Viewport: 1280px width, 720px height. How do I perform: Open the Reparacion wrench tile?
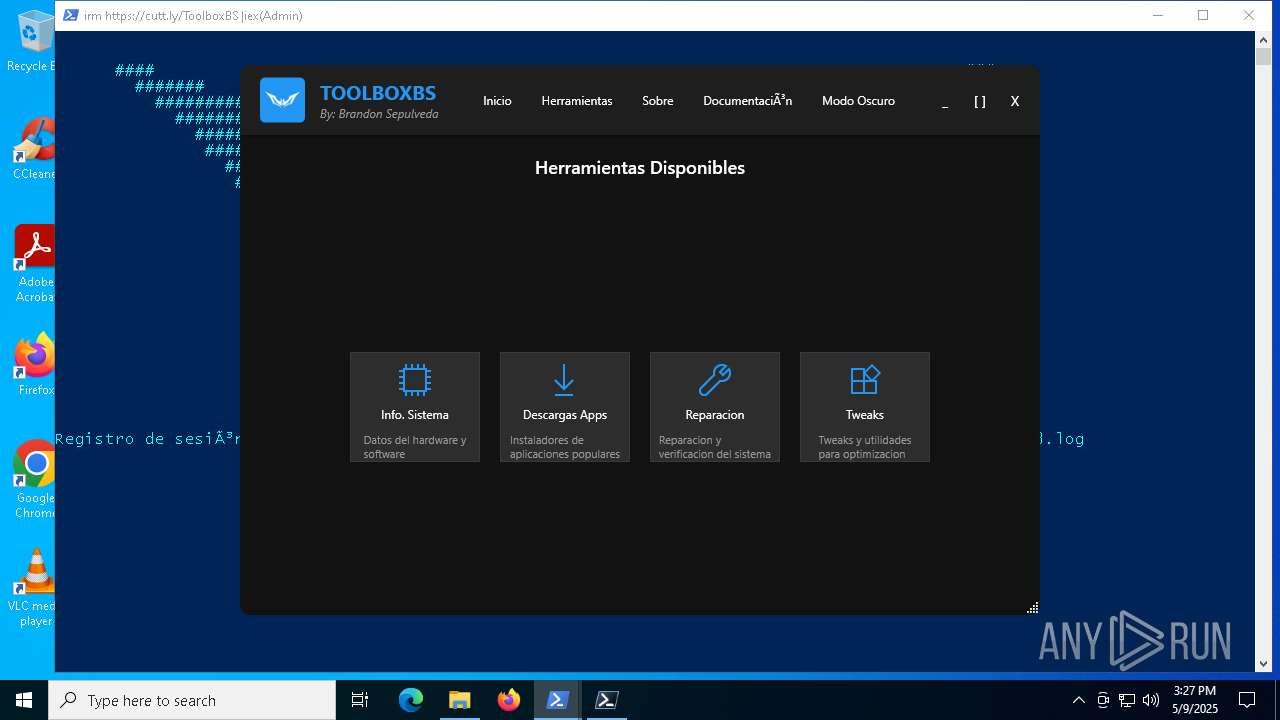point(715,407)
